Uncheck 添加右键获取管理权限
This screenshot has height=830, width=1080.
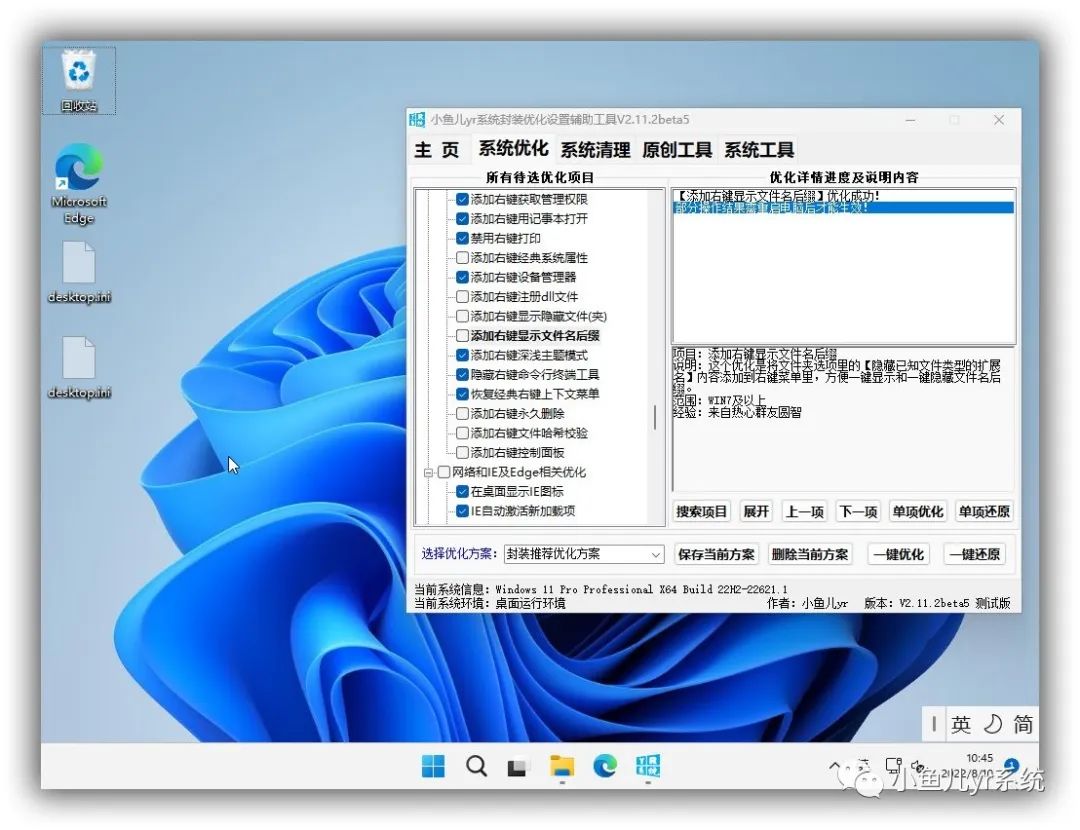(462, 199)
